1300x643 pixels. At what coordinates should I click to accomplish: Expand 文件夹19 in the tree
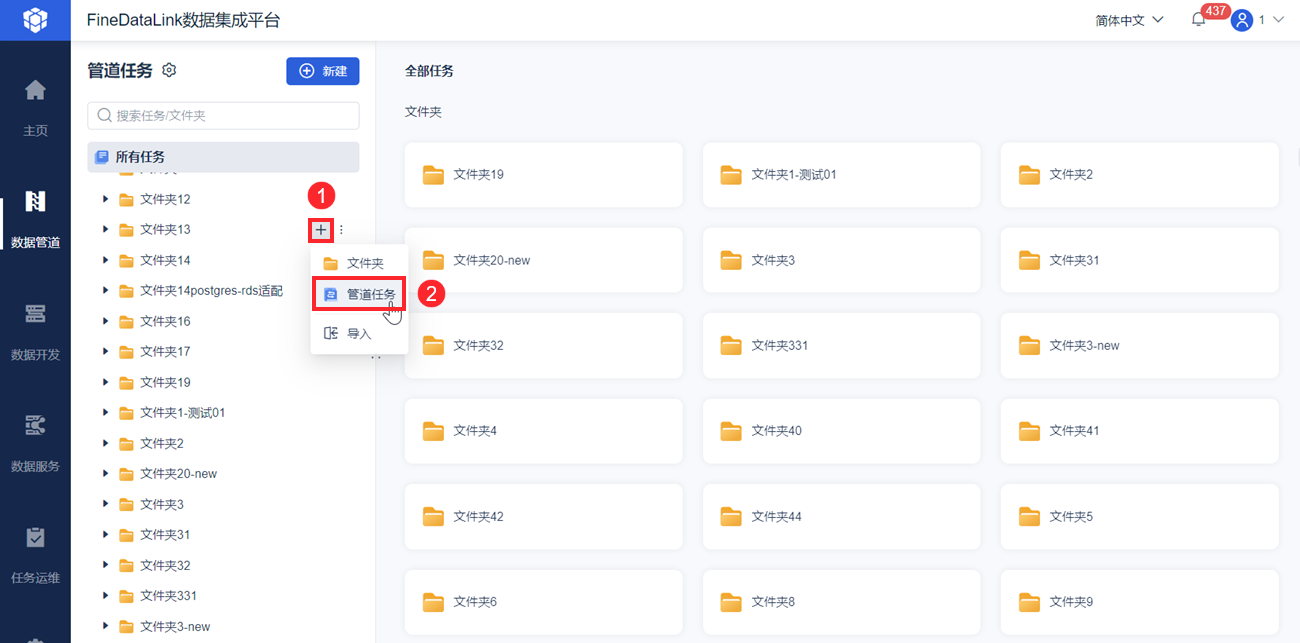pyautogui.click(x=105, y=382)
